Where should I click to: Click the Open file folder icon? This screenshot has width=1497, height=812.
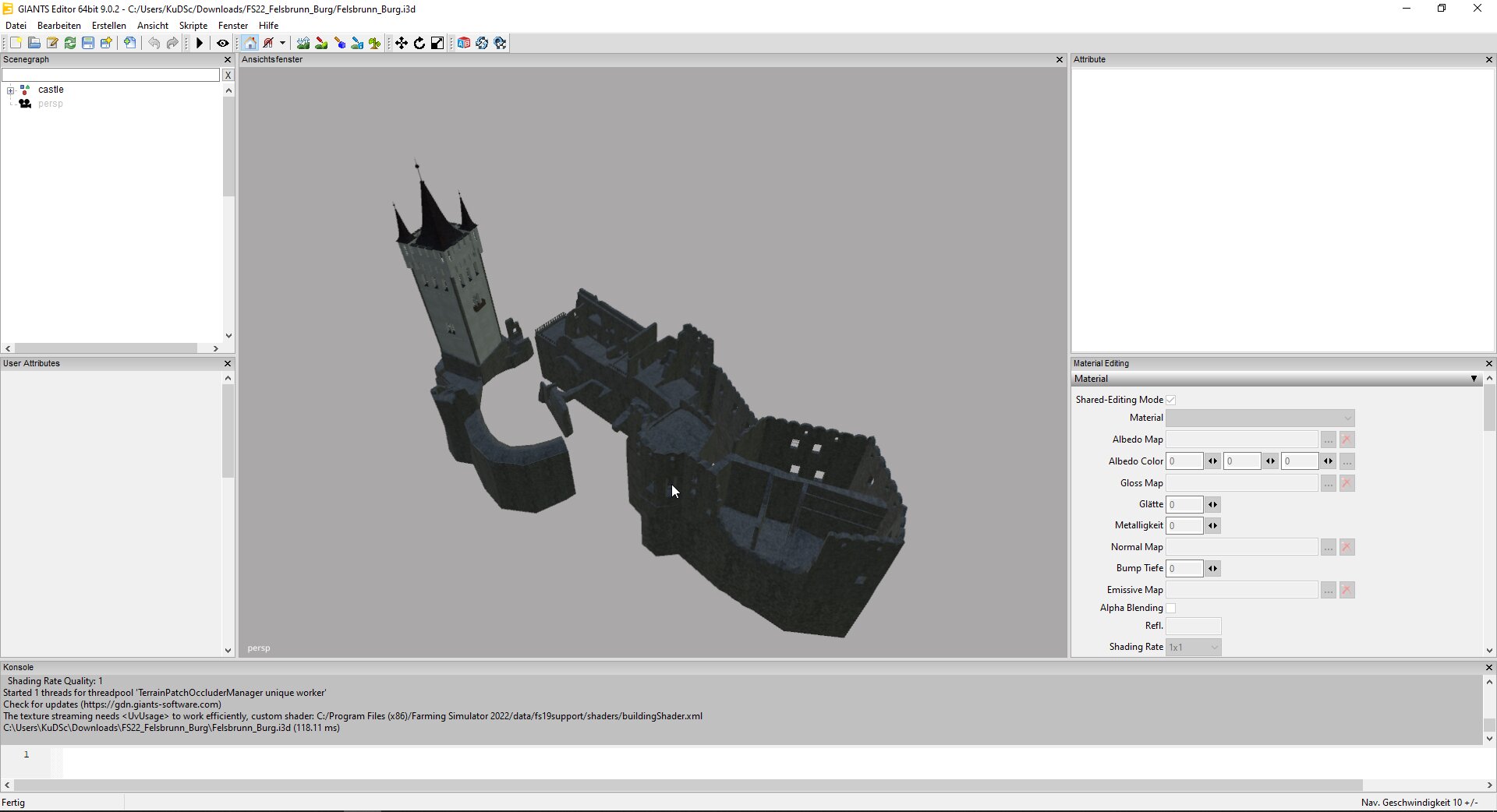coord(34,43)
